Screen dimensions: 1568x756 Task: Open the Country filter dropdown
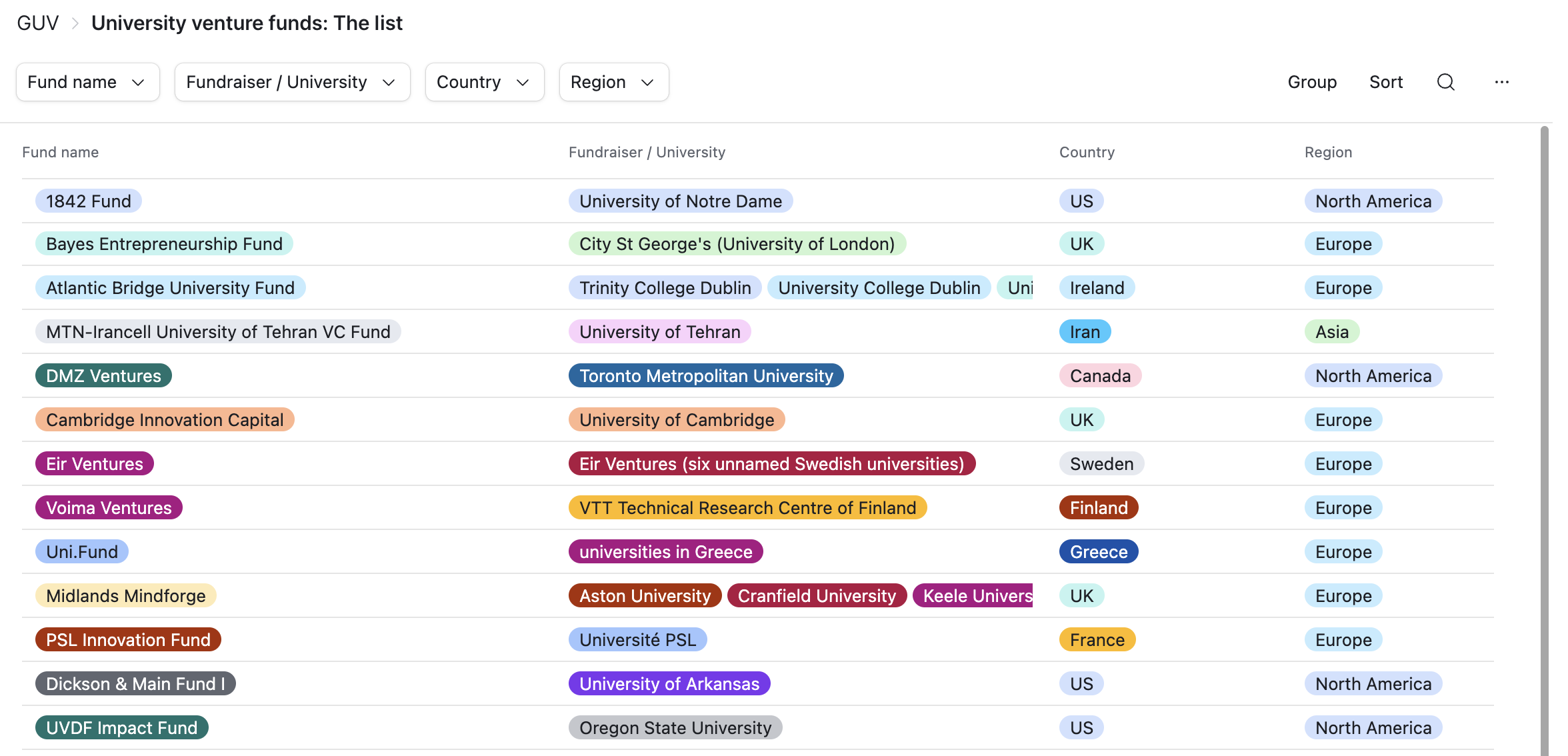click(x=484, y=82)
